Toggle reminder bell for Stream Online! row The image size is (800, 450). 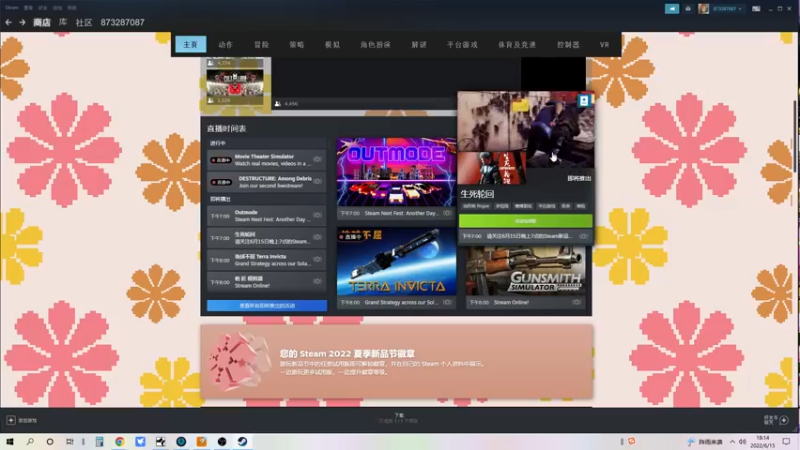(317, 282)
